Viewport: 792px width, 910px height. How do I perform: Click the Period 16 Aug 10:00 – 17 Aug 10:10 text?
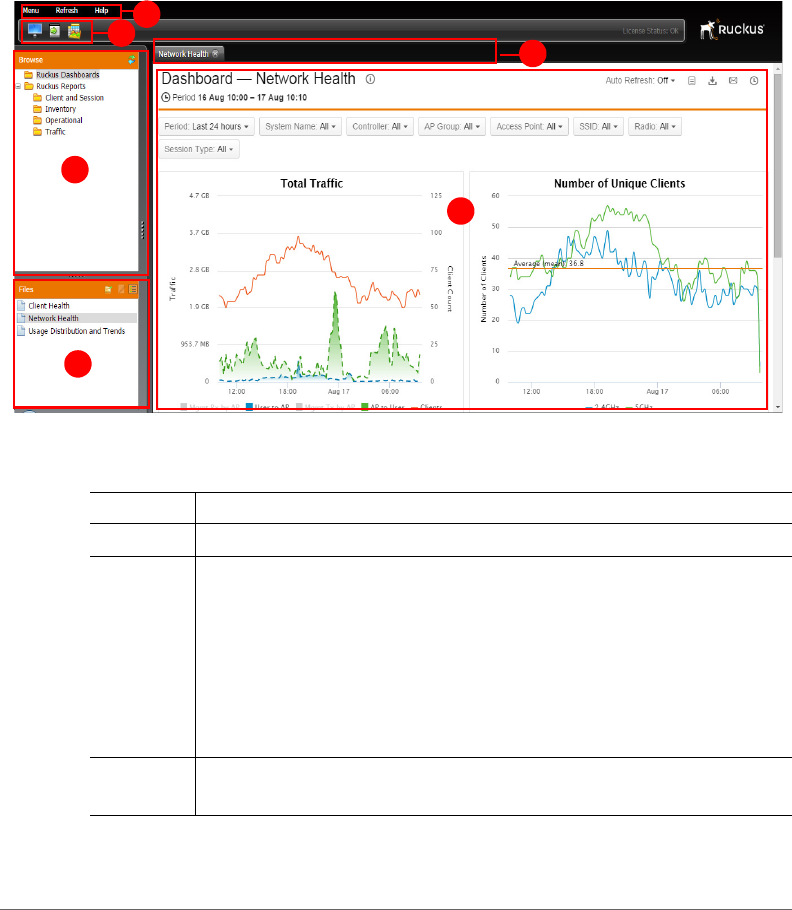[x=240, y=98]
